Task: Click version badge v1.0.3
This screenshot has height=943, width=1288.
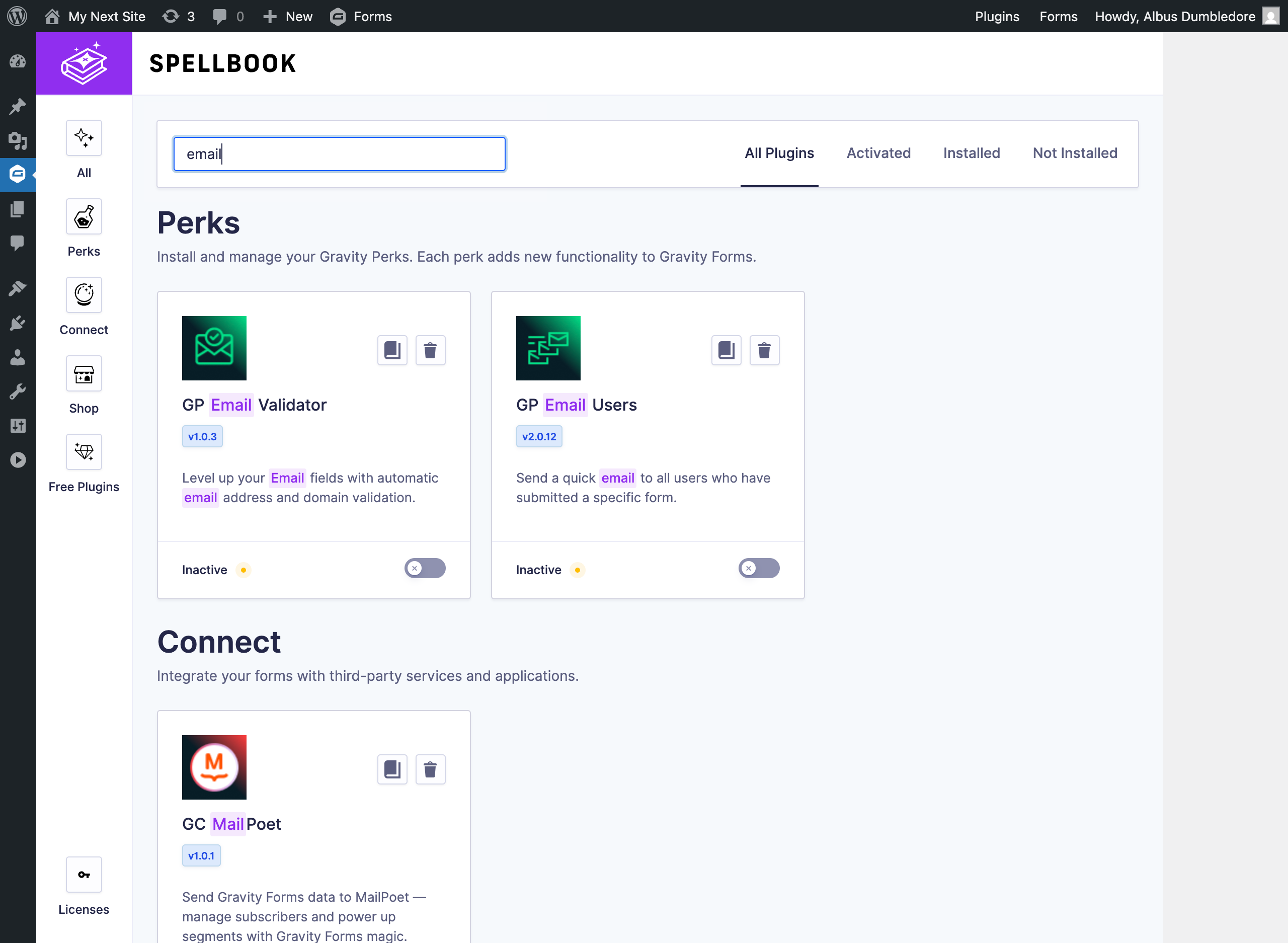Action: [202, 437]
